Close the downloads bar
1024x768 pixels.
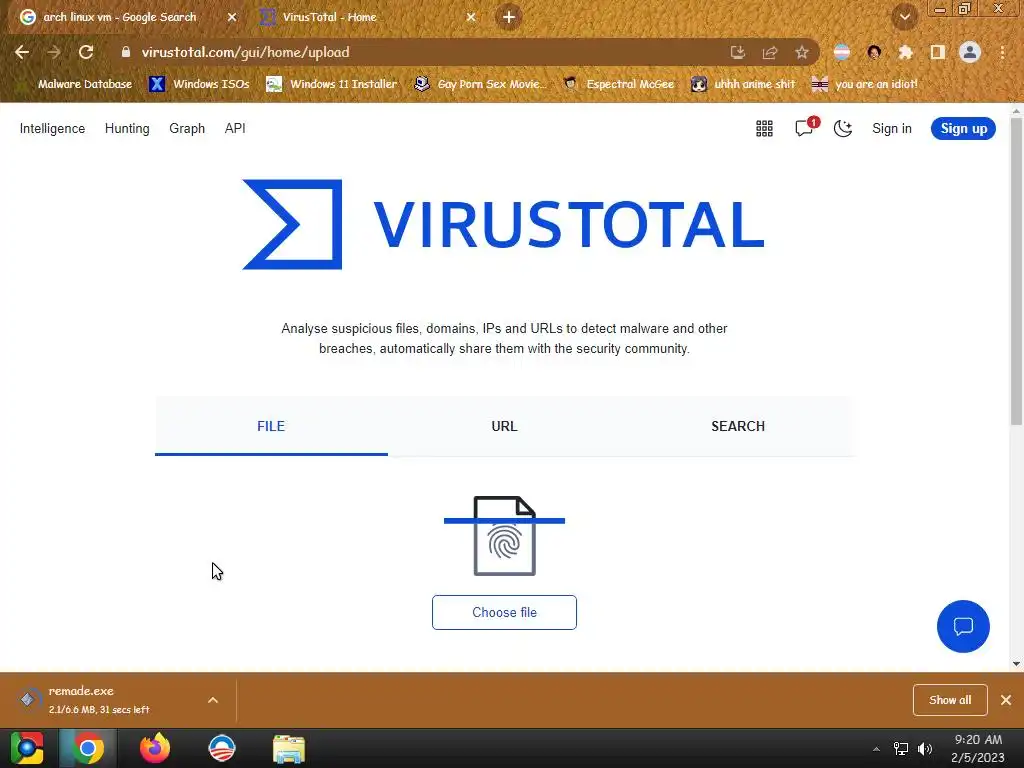1006,700
